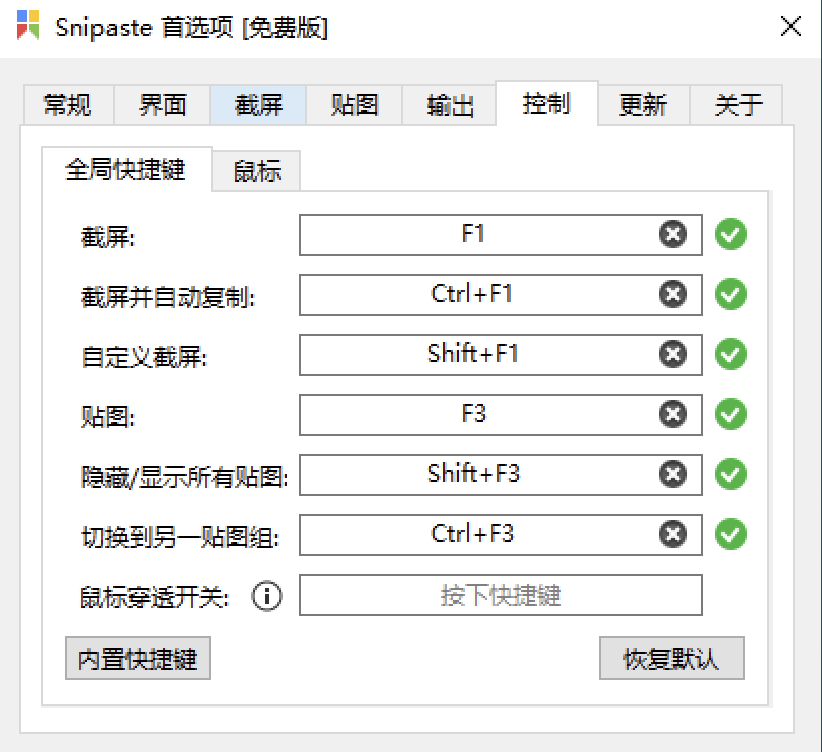822x752 pixels.
Task: Focus the hotkey field showing Shift+F1
Action: click(501, 354)
